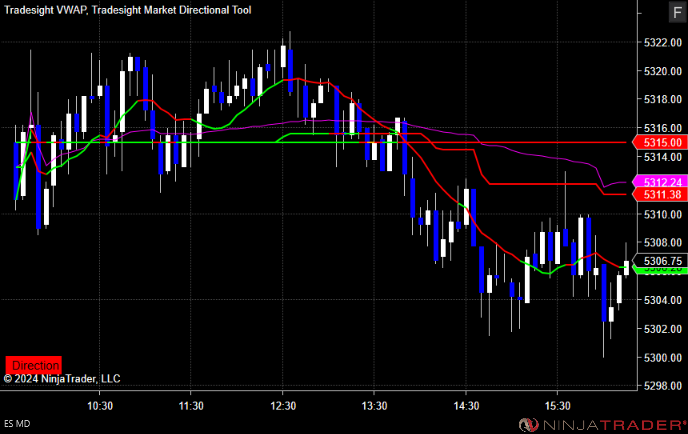Click the 11:30 time axis label
This screenshot has width=688, height=434.
191,405
